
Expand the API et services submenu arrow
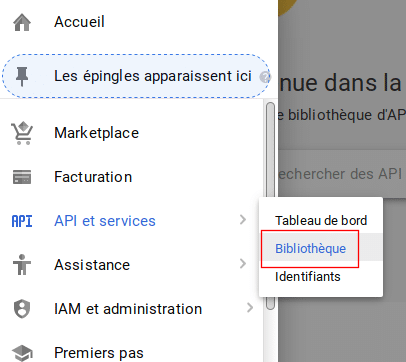[x=243, y=220]
